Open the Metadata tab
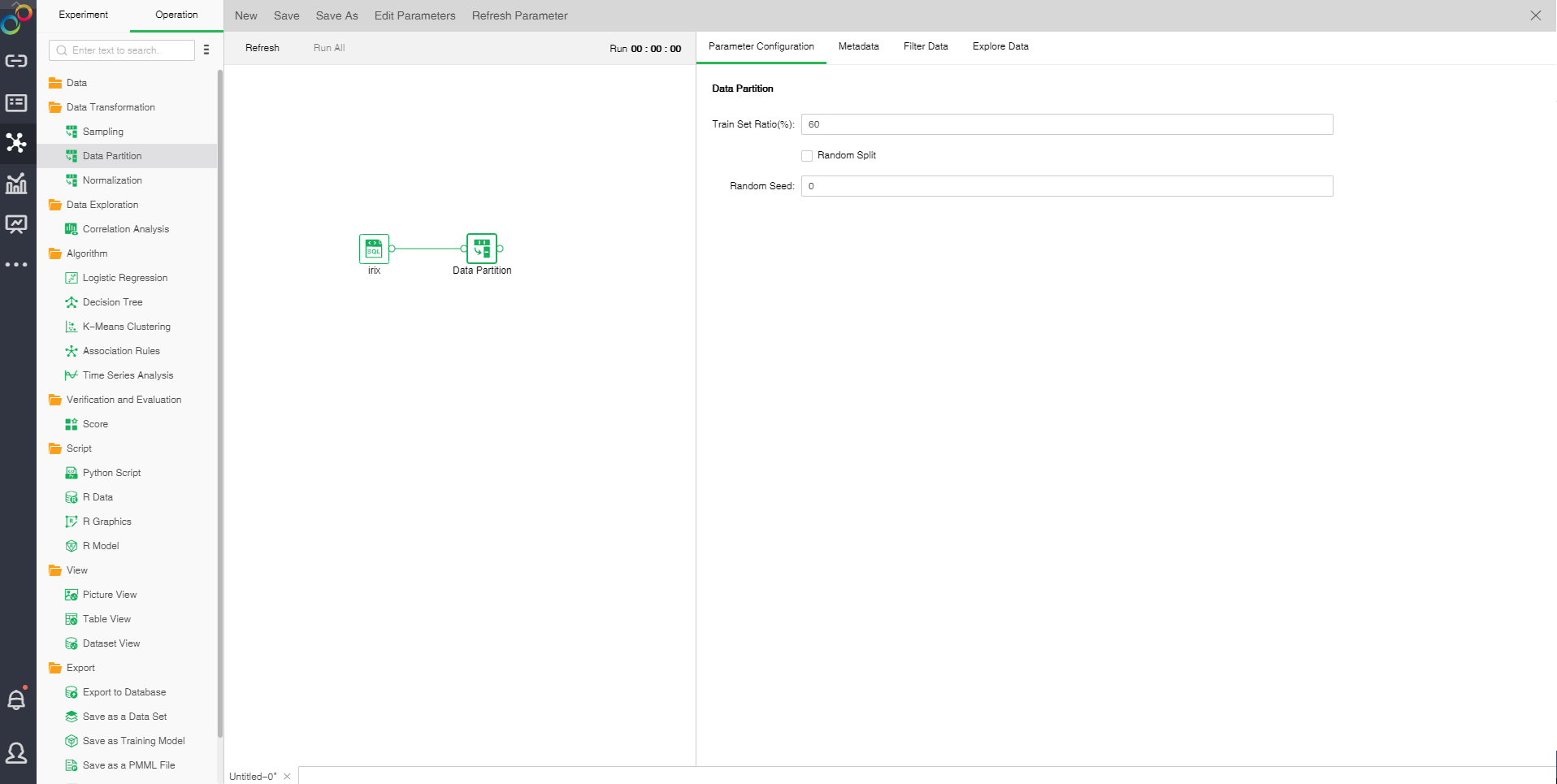Viewport: 1557px width, 784px height. pyautogui.click(x=859, y=46)
